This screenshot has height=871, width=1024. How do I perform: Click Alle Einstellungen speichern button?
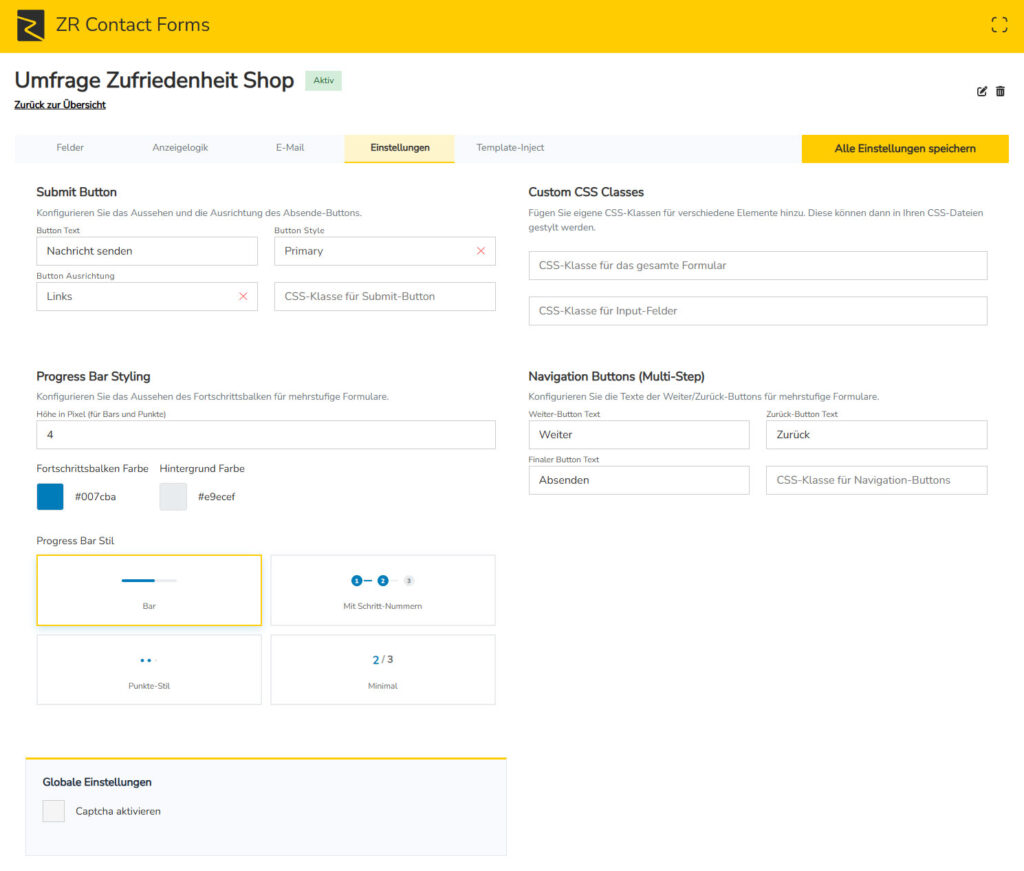pyautogui.click(x=905, y=148)
